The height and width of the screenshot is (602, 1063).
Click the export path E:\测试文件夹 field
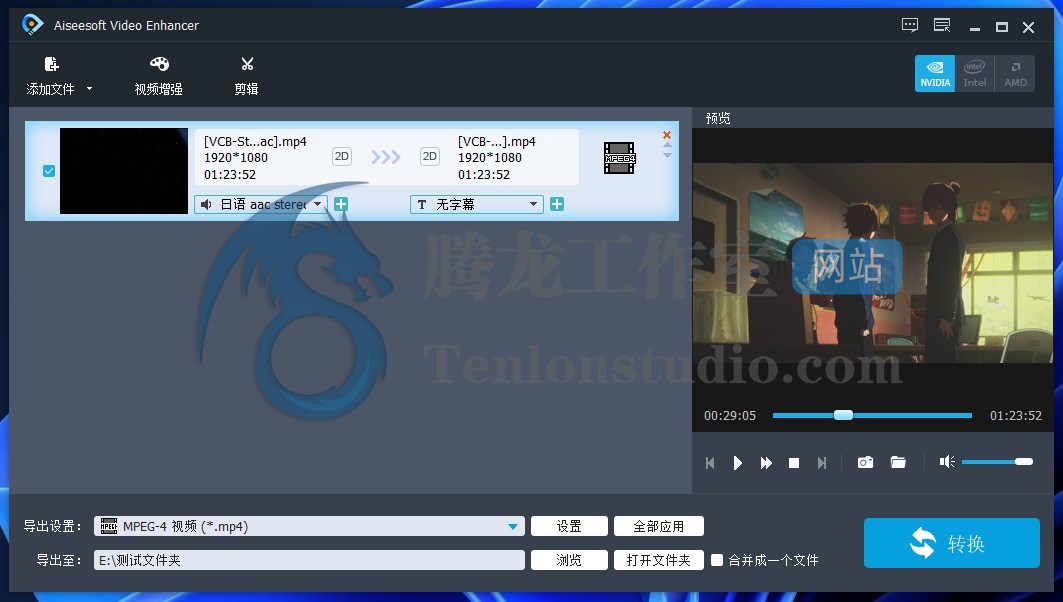pyautogui.click(x=309, y=560)
